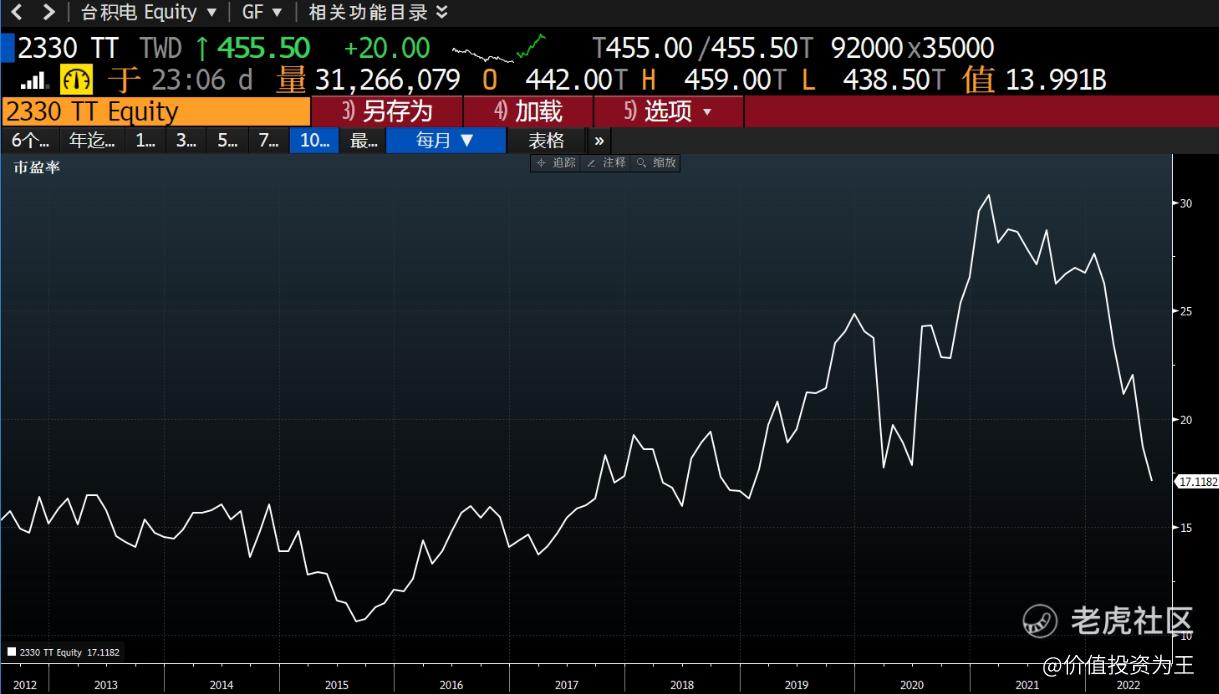Click the 追踪 track tool
The image size is (1219, 694).
[556, 163]
